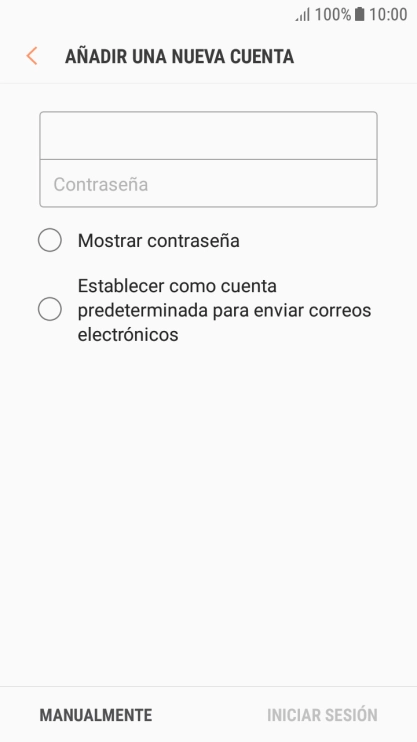417x742 pixels.
Task: Tap the INICIAR SESIÓN button
Action: (322, 715)
